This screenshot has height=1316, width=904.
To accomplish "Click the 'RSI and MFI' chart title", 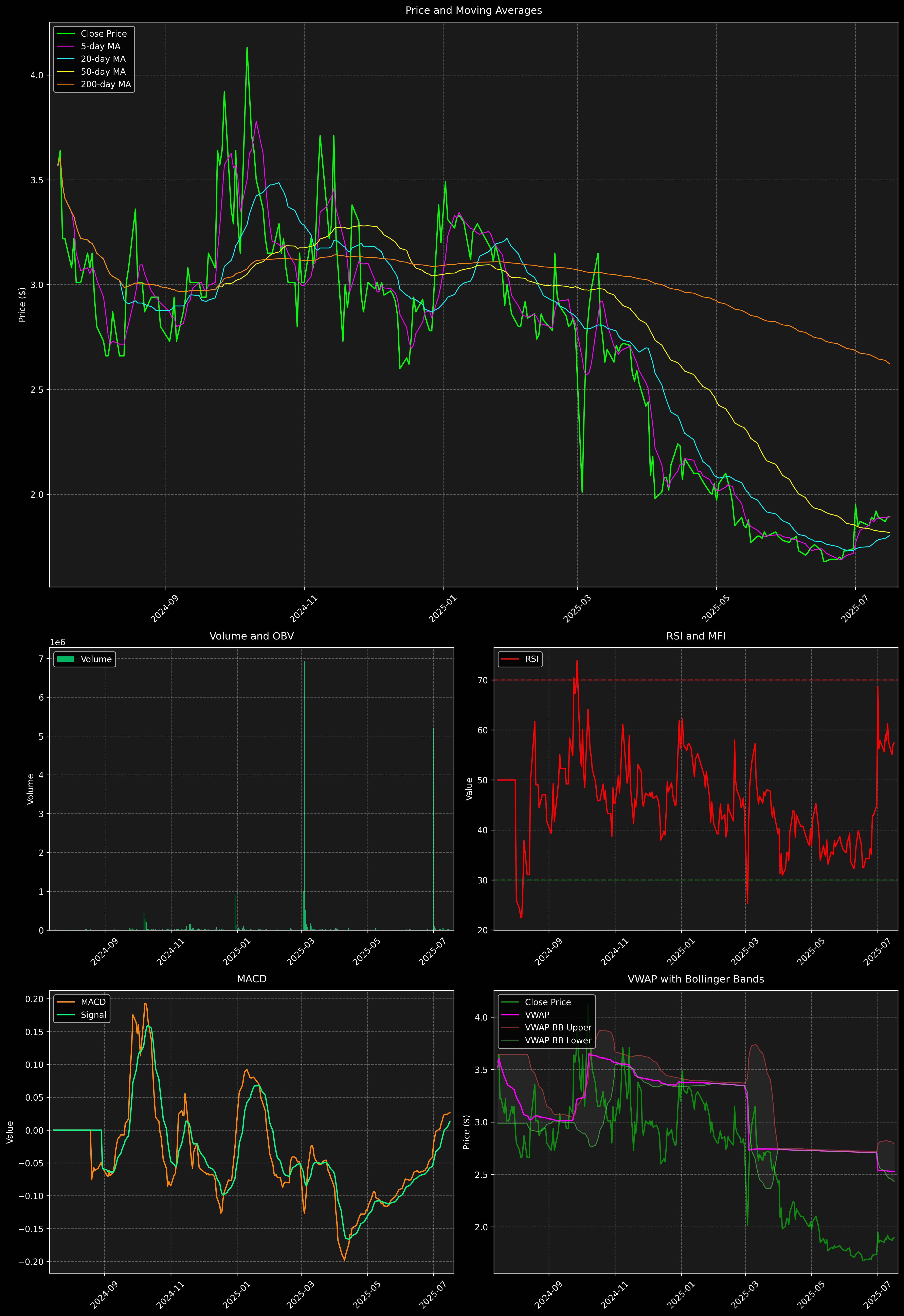I will 695,636.
